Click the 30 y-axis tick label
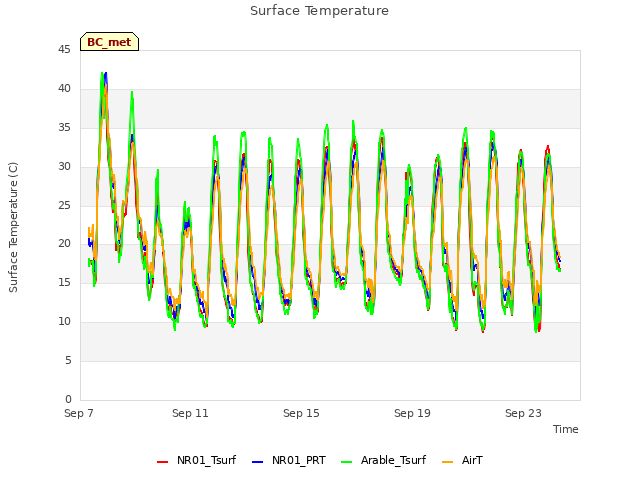This screenshot has width=640, height=480. (x=64, y=167)
